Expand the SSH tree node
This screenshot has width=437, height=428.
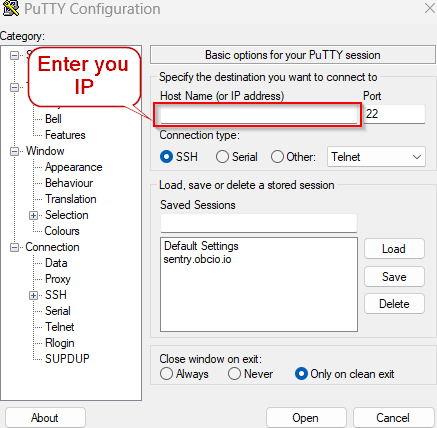pyautogui.click(x=33, y=295)
